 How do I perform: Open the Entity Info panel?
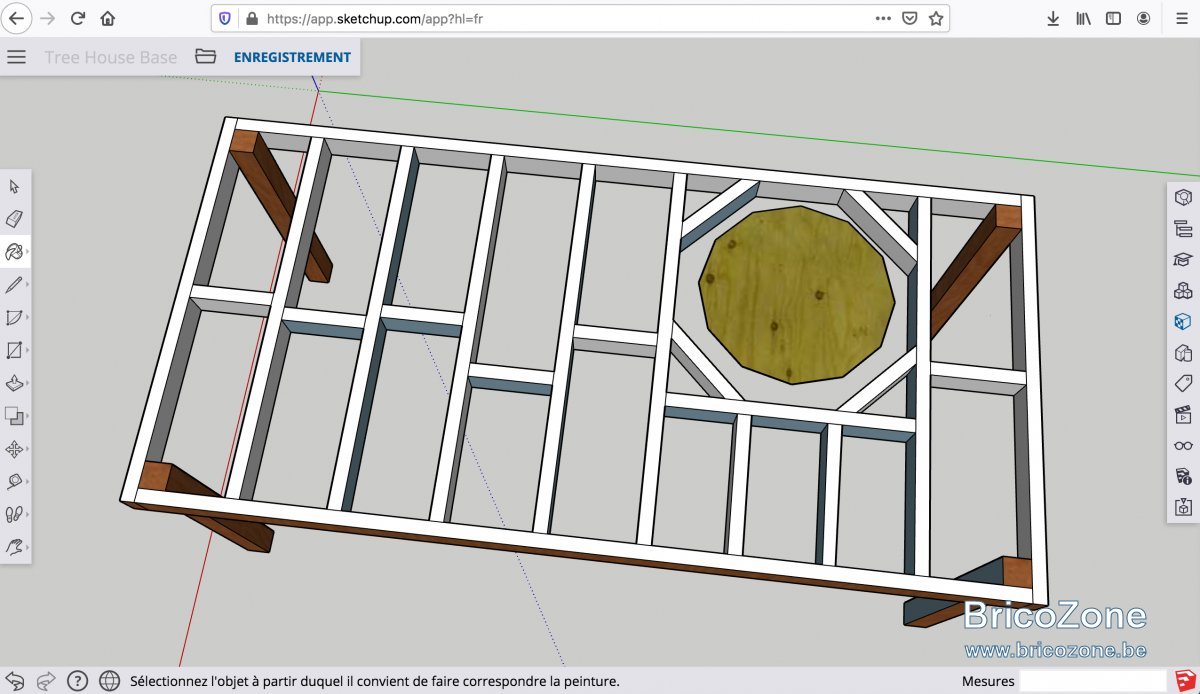[1183, 197]
